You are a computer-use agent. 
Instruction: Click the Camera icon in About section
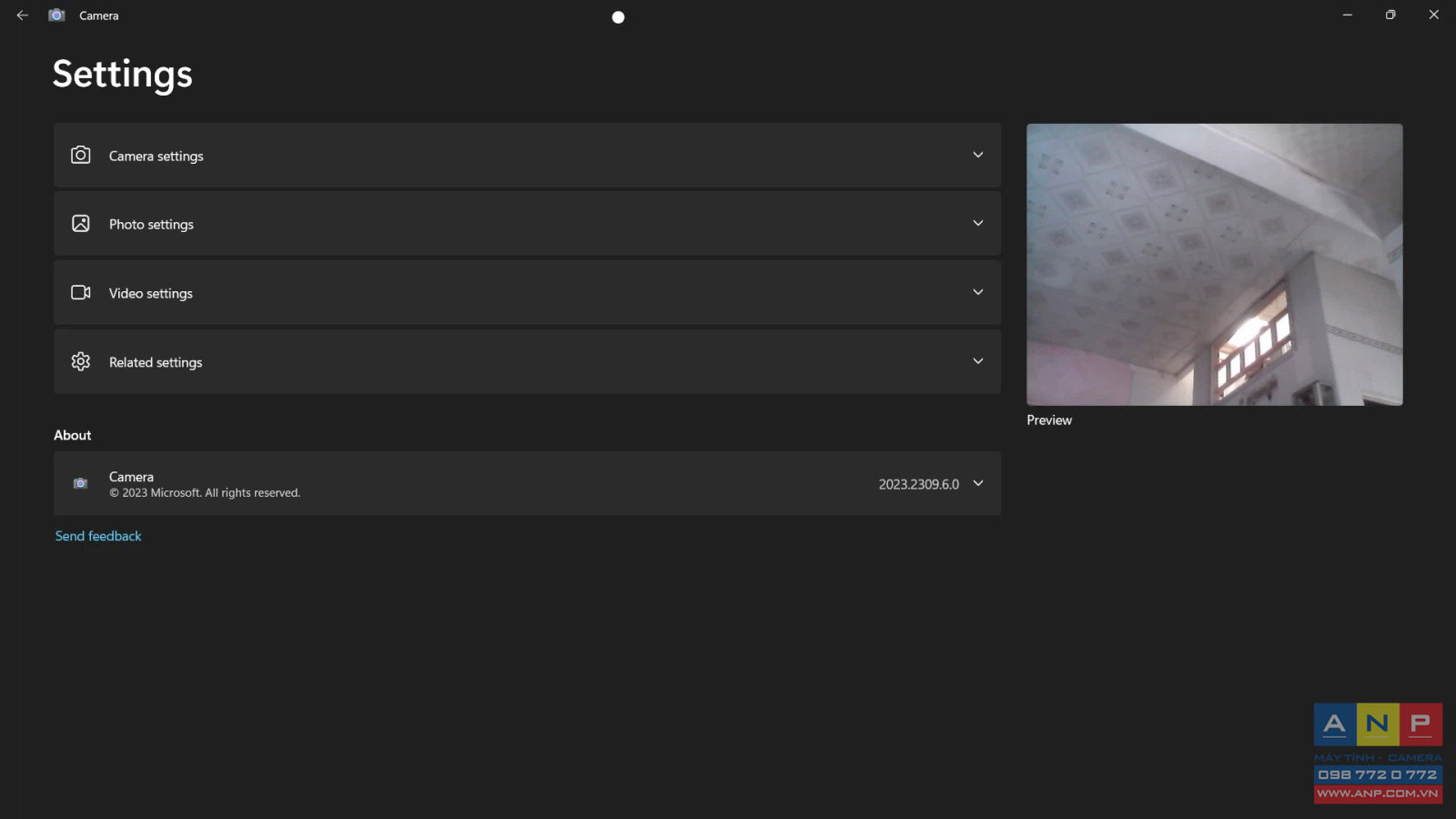pos(81,483)
